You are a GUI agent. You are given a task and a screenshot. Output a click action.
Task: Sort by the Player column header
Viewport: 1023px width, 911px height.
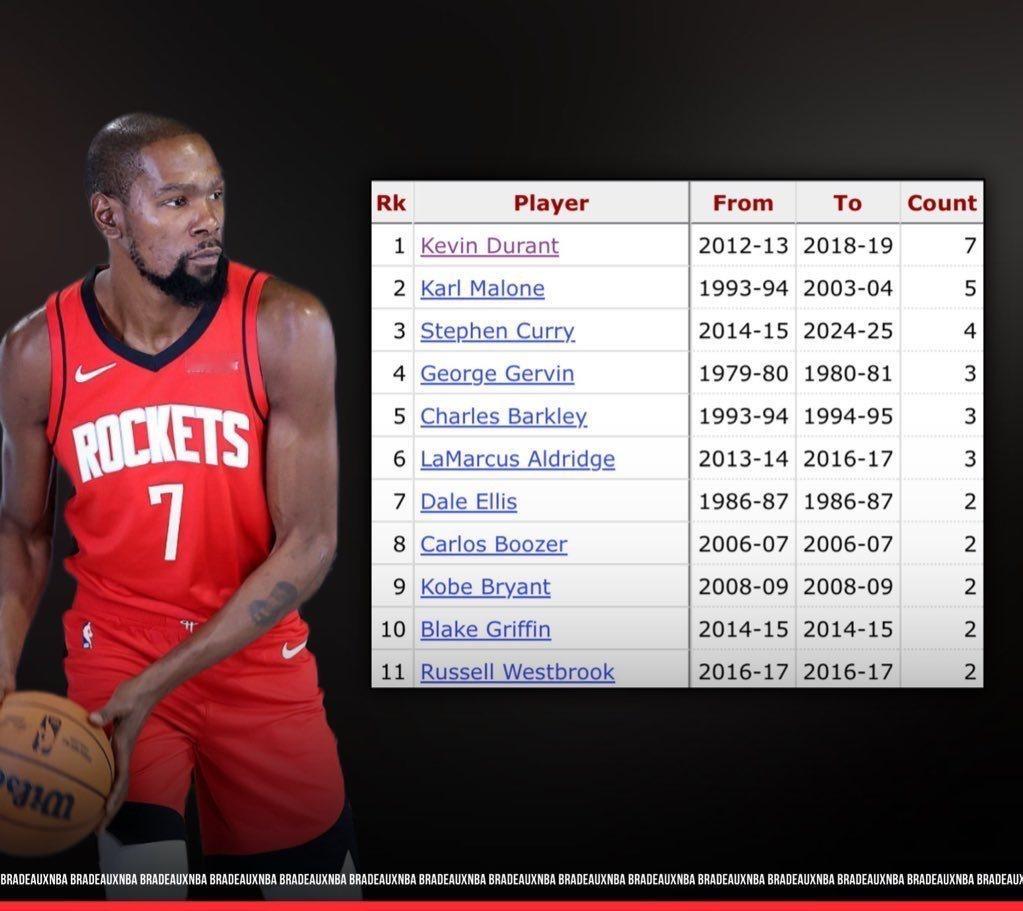551,203
